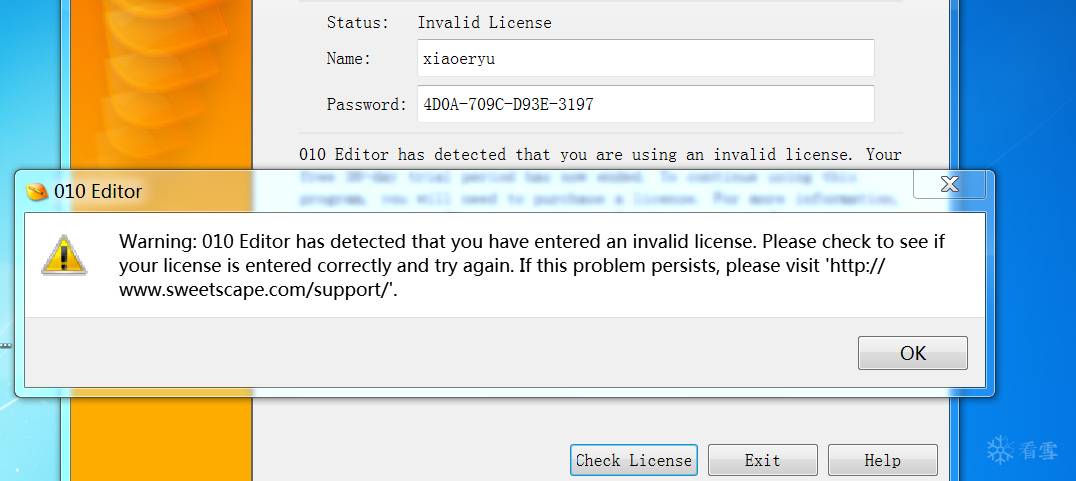Focus the Name field containing xiaoeryu
The height and width of the screenshot is (481, 1076).
[x=645, y=58]
